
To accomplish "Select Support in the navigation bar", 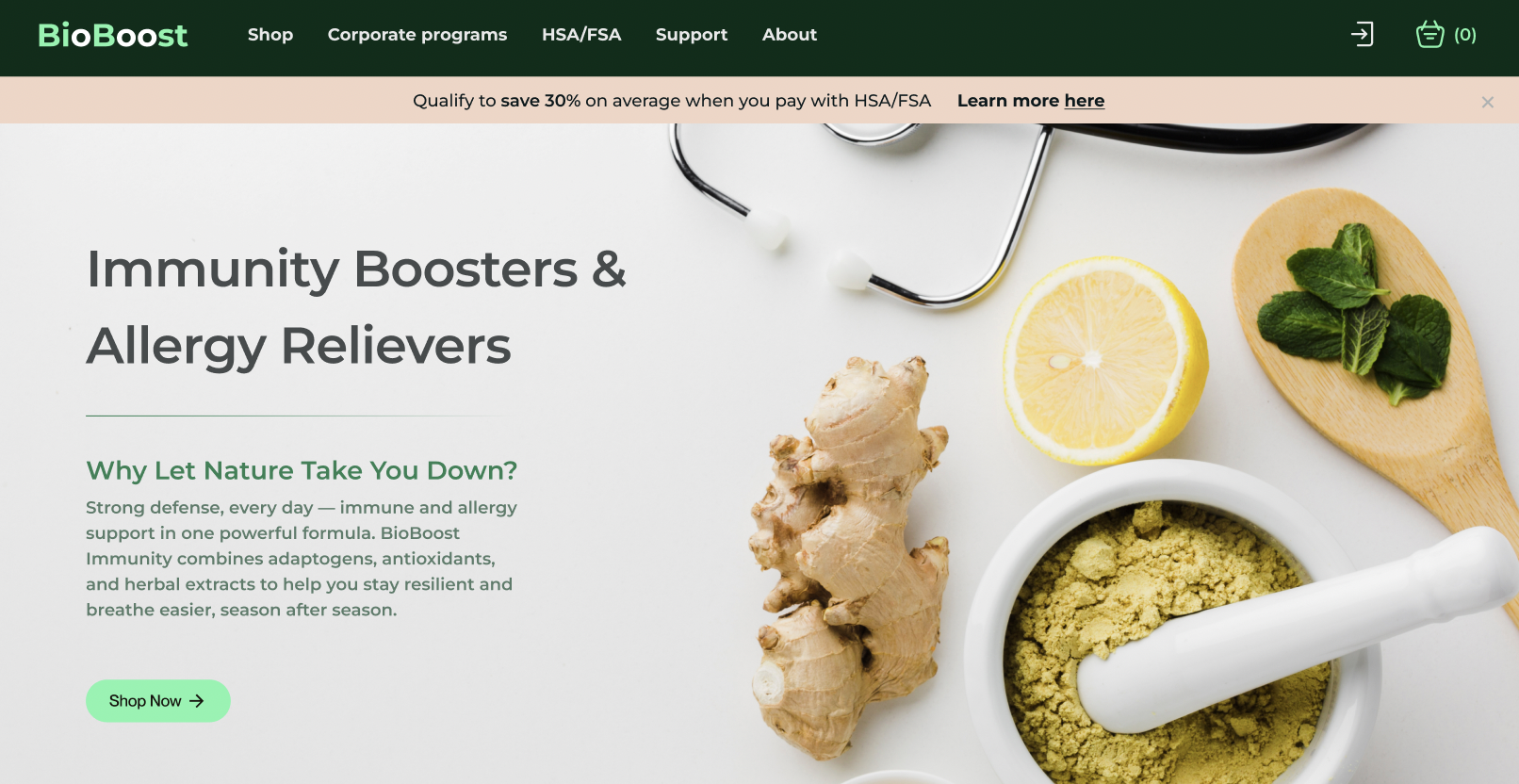I will coord(692,35).
